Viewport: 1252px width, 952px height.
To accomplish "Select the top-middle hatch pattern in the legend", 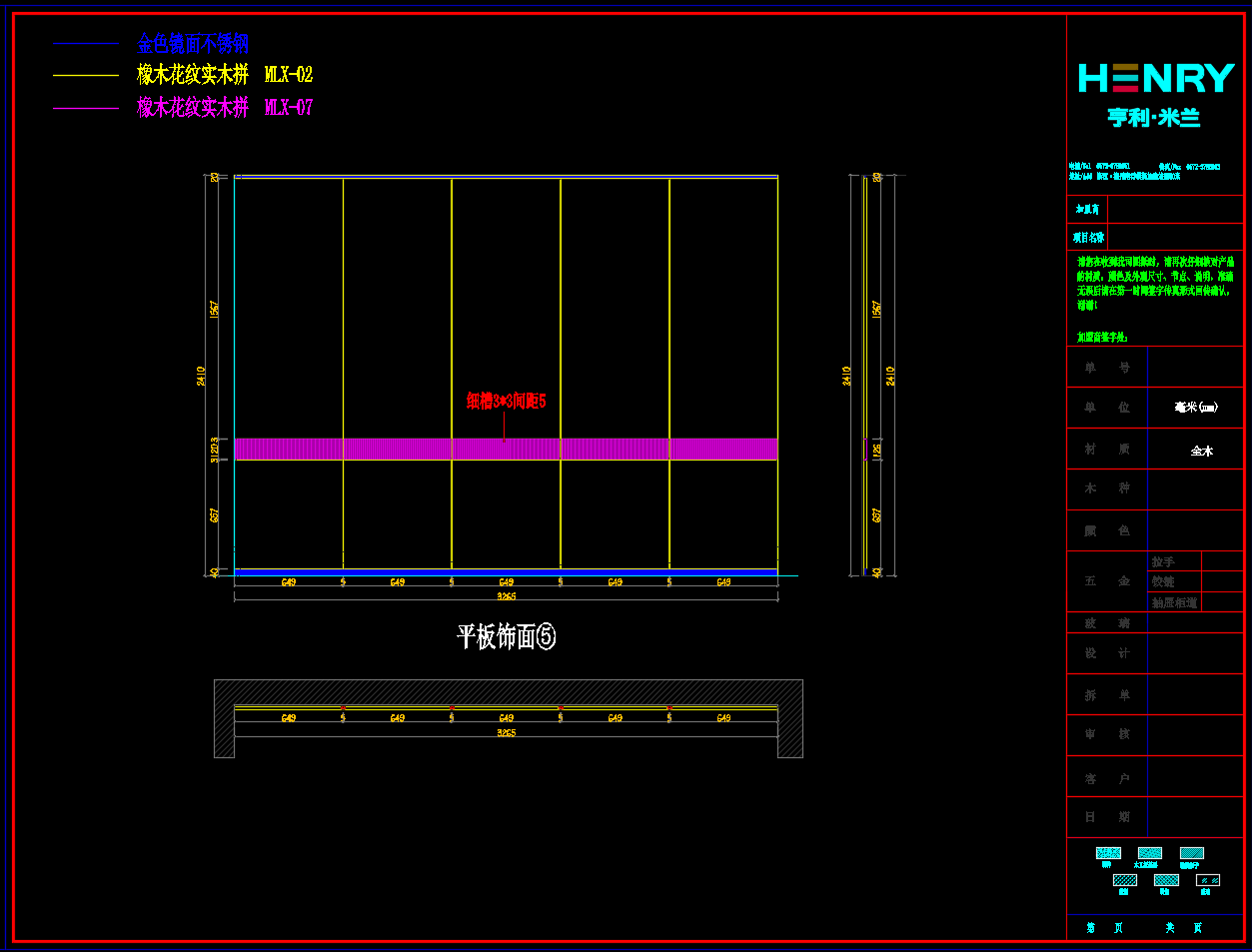I will [1149, 853].
